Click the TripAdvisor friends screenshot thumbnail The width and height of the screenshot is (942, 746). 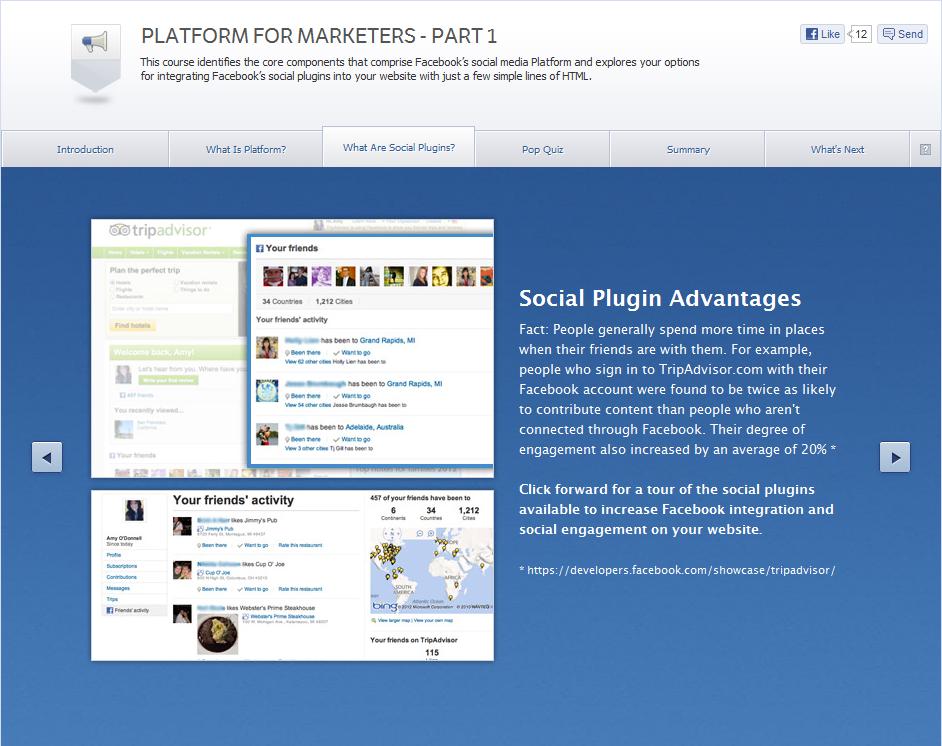pyautogui.click(x=293, y=348)
